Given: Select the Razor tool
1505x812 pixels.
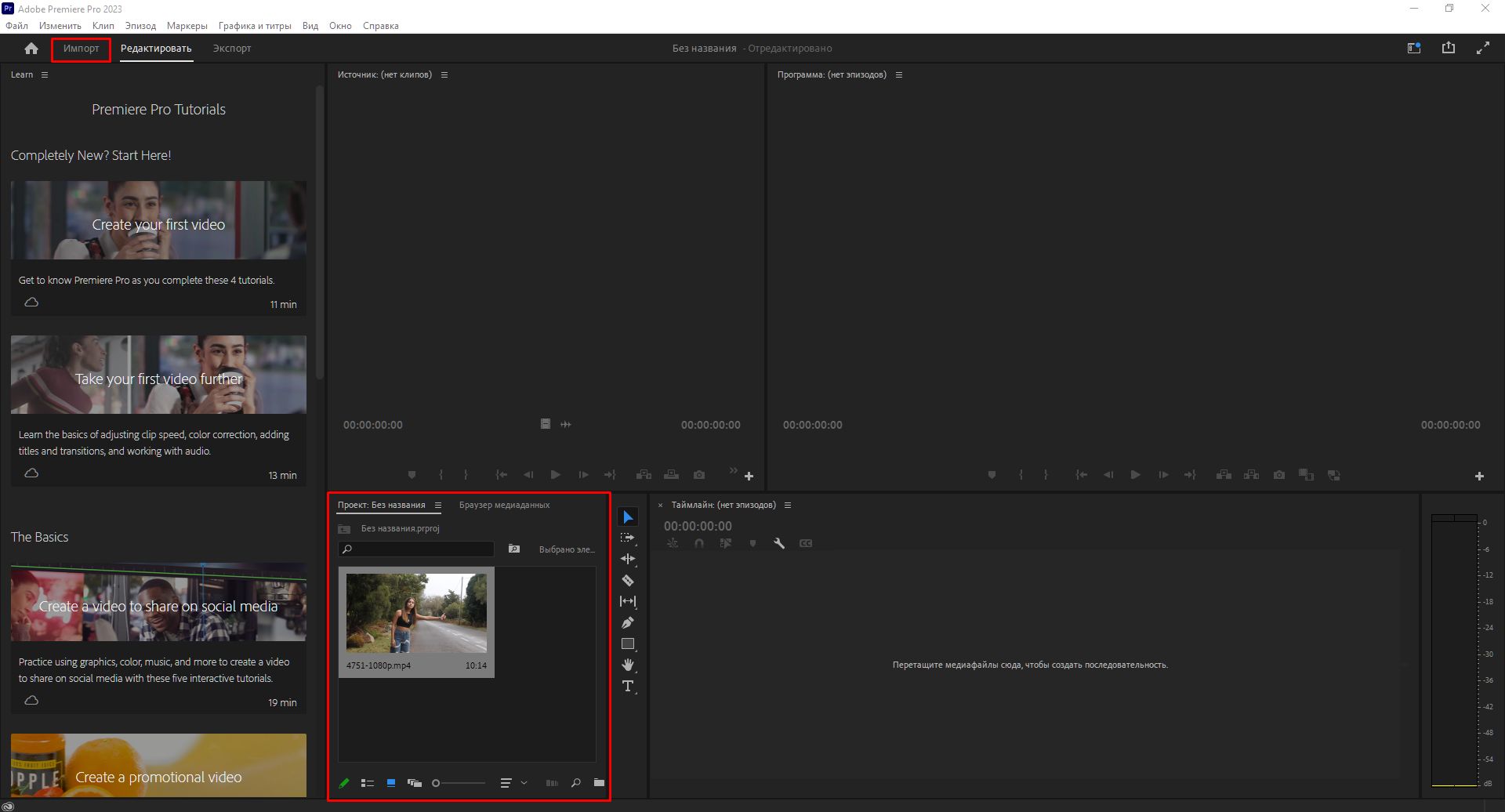Looking at the screenshot, I should tap(628, 581).
